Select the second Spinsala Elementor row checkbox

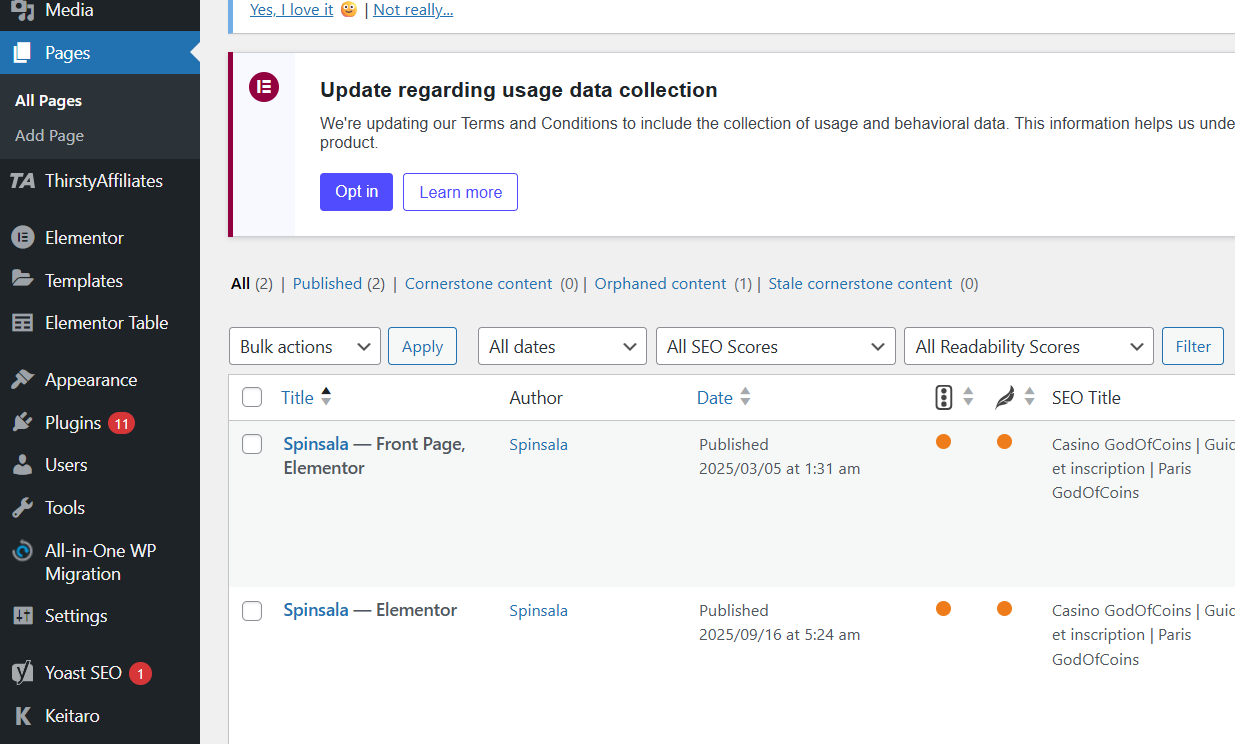click(x=252, y=610)
